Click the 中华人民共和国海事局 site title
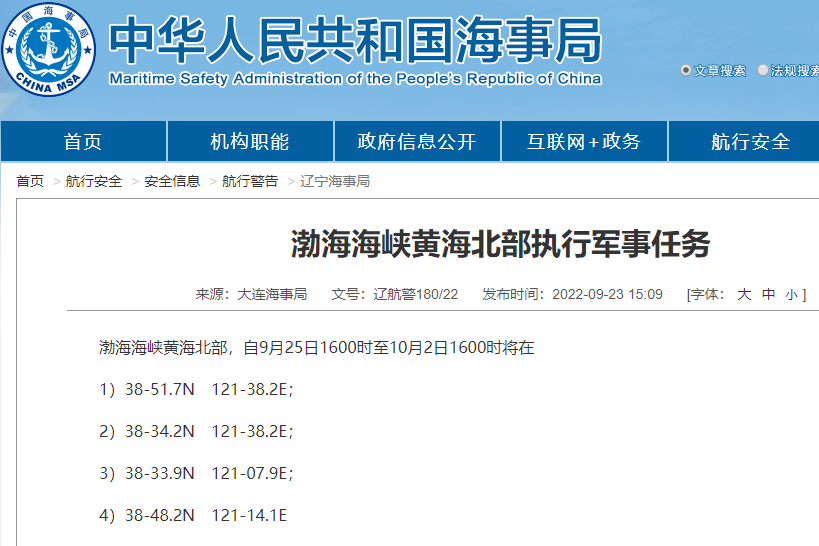This screenshot has height=546, width=819. 355,40
